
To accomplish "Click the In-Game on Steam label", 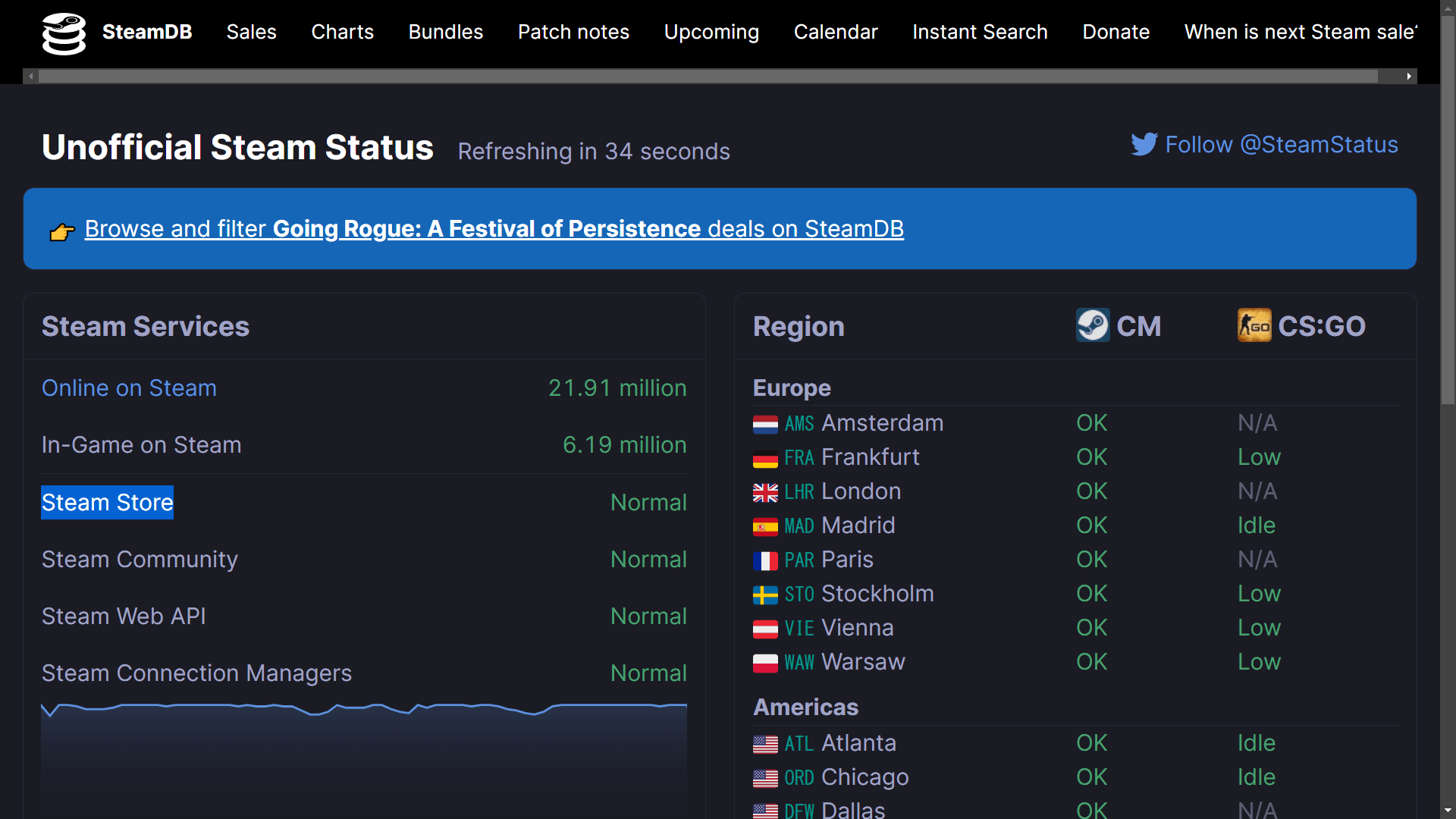I will coord(141,444).
